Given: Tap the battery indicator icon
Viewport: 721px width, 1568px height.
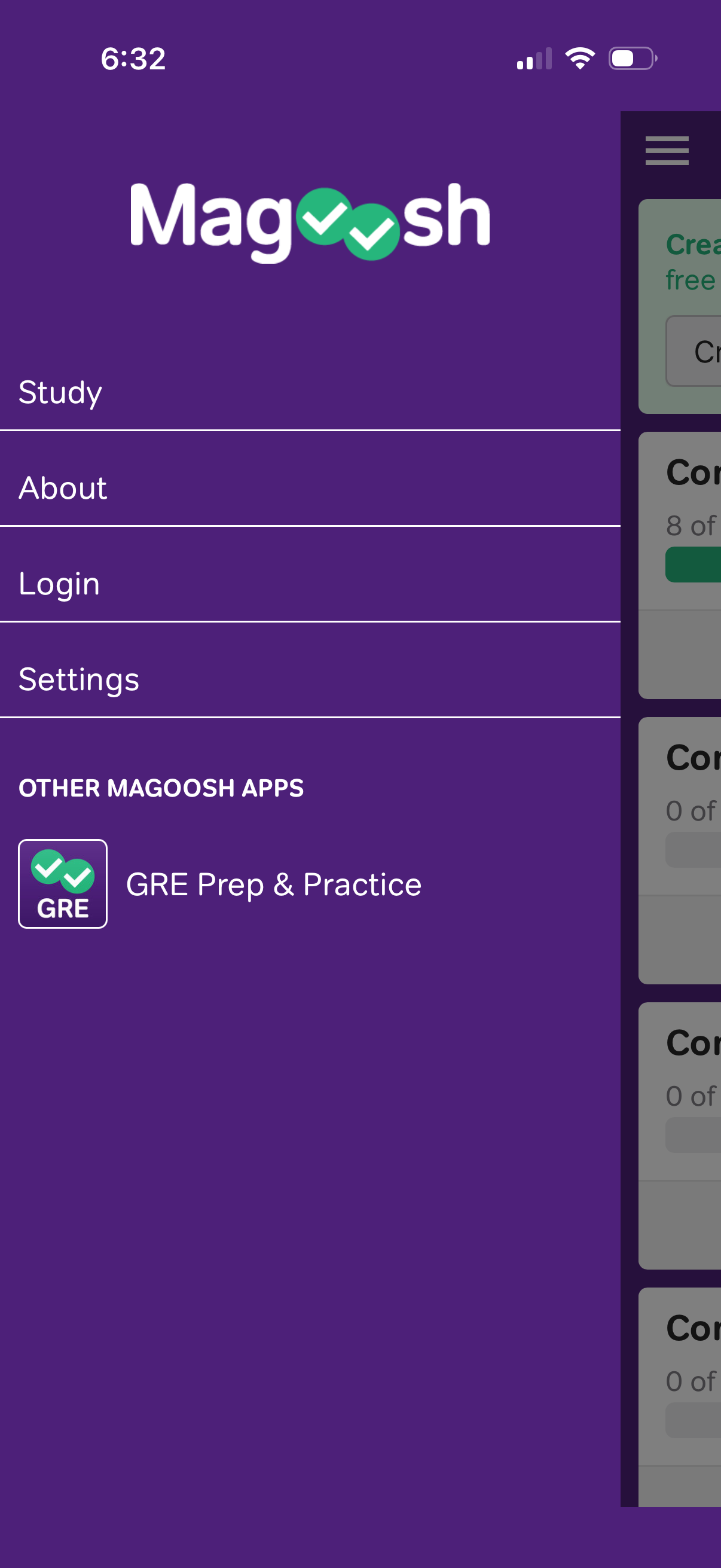Looking at the screenshot, I should coord(631,58).
